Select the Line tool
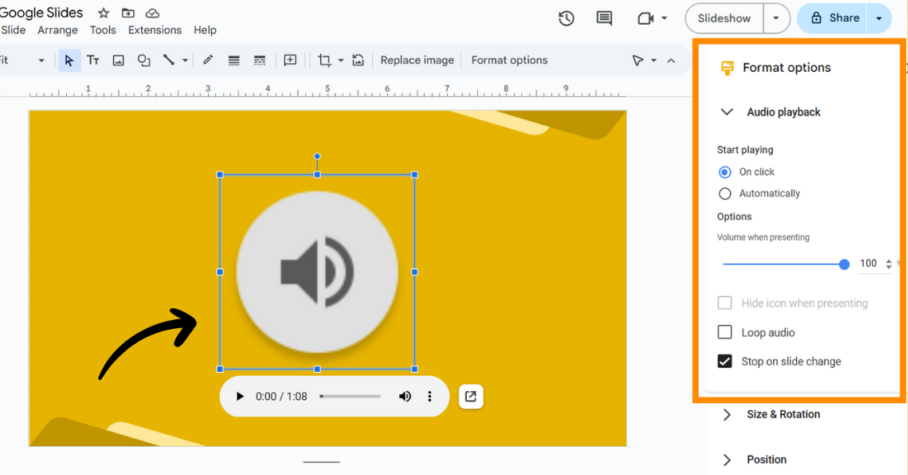The height and width of the screenshot is (475, 908). (x=169, y=60)
